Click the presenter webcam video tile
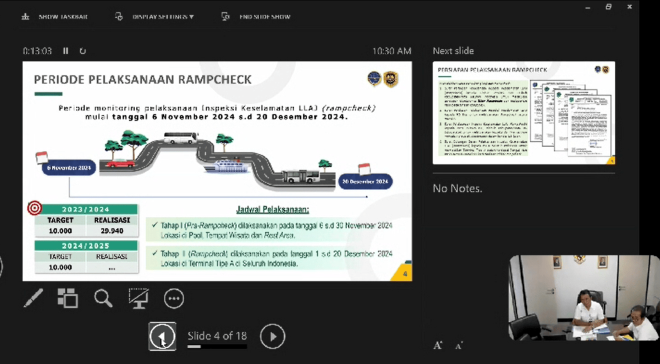The image size is (660, 364). 584,298
